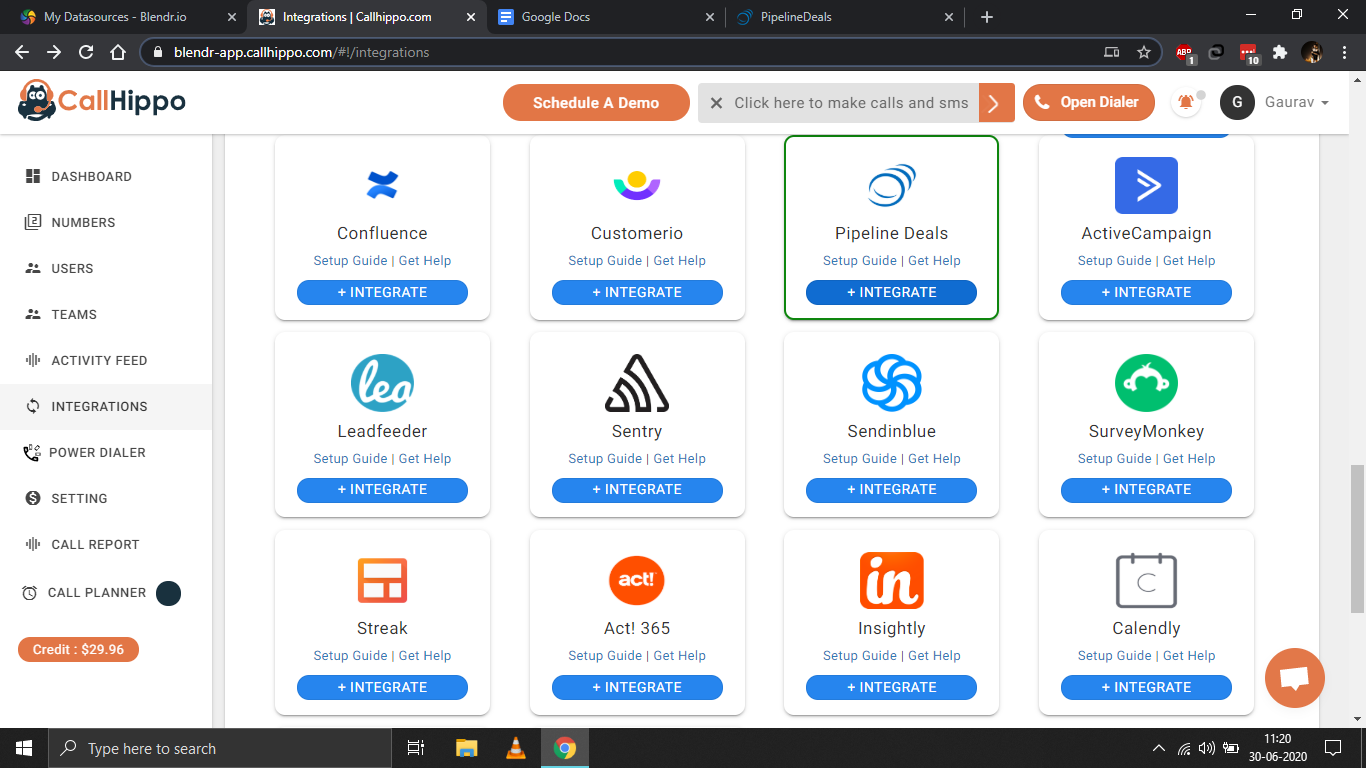Integrate Sendinblue
Image resolution: width=1366 pixels, height=768 pixels.
point(891,489)
